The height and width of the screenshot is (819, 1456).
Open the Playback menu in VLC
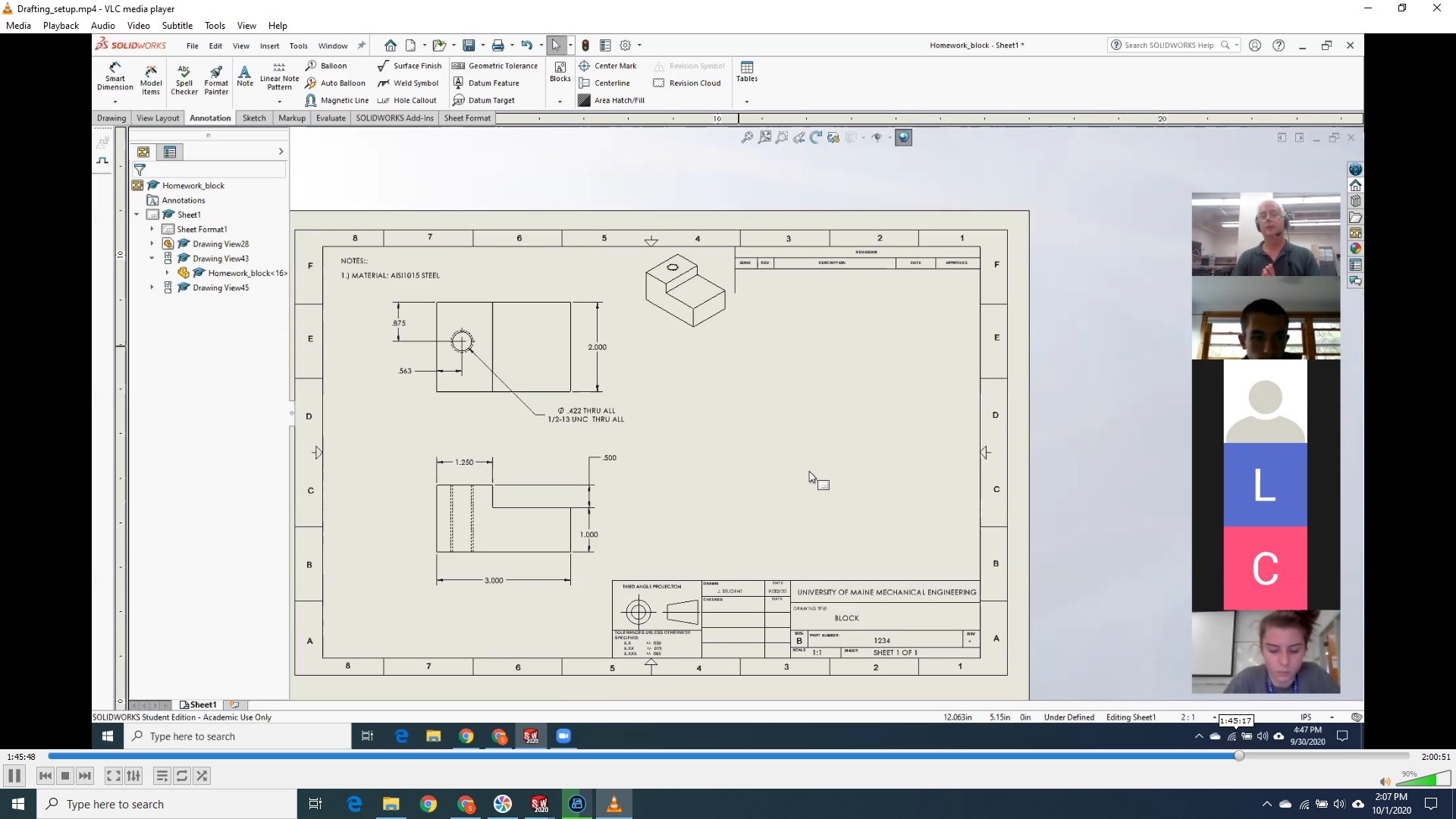(60, 25)
